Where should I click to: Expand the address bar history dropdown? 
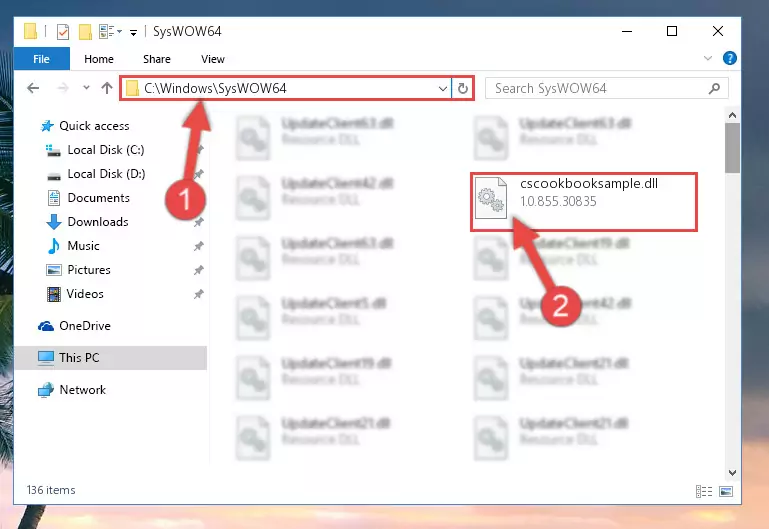[442, 89]
